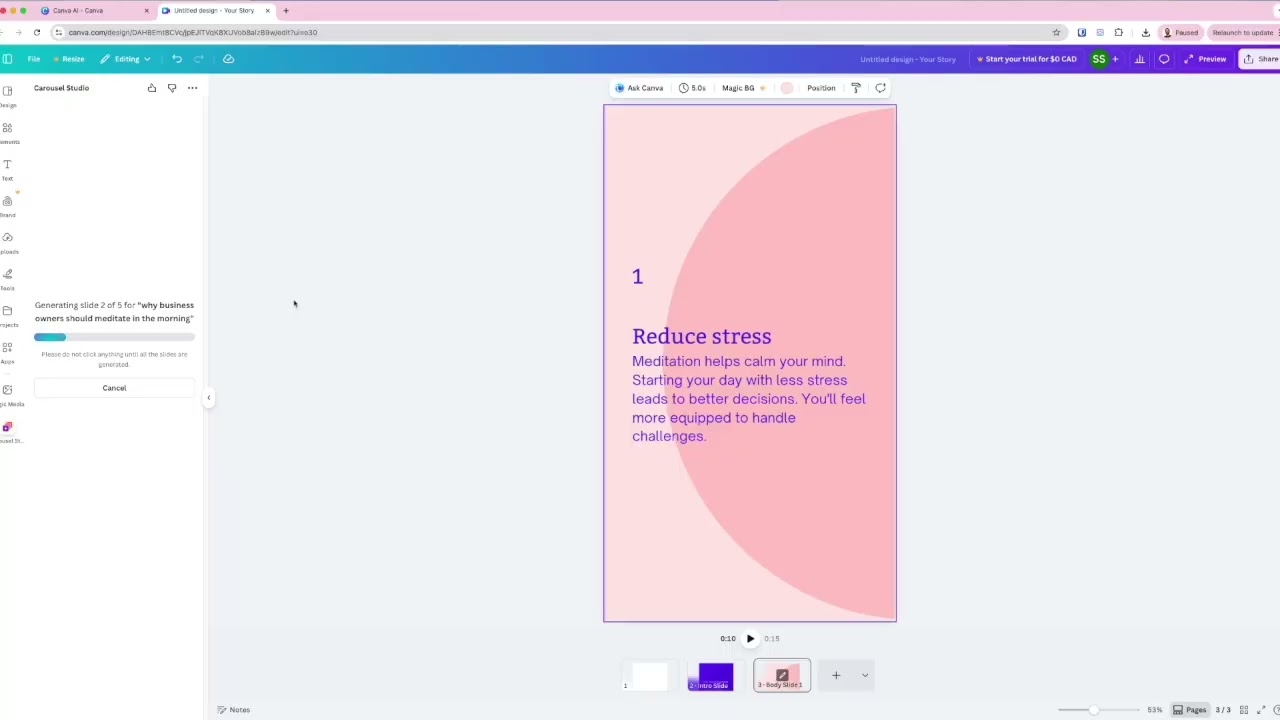Viewport: 1280px width, 720px height.
Task: Open the Brand panel in sidebar
Action: pyautogui.click(x=7, y=206)
